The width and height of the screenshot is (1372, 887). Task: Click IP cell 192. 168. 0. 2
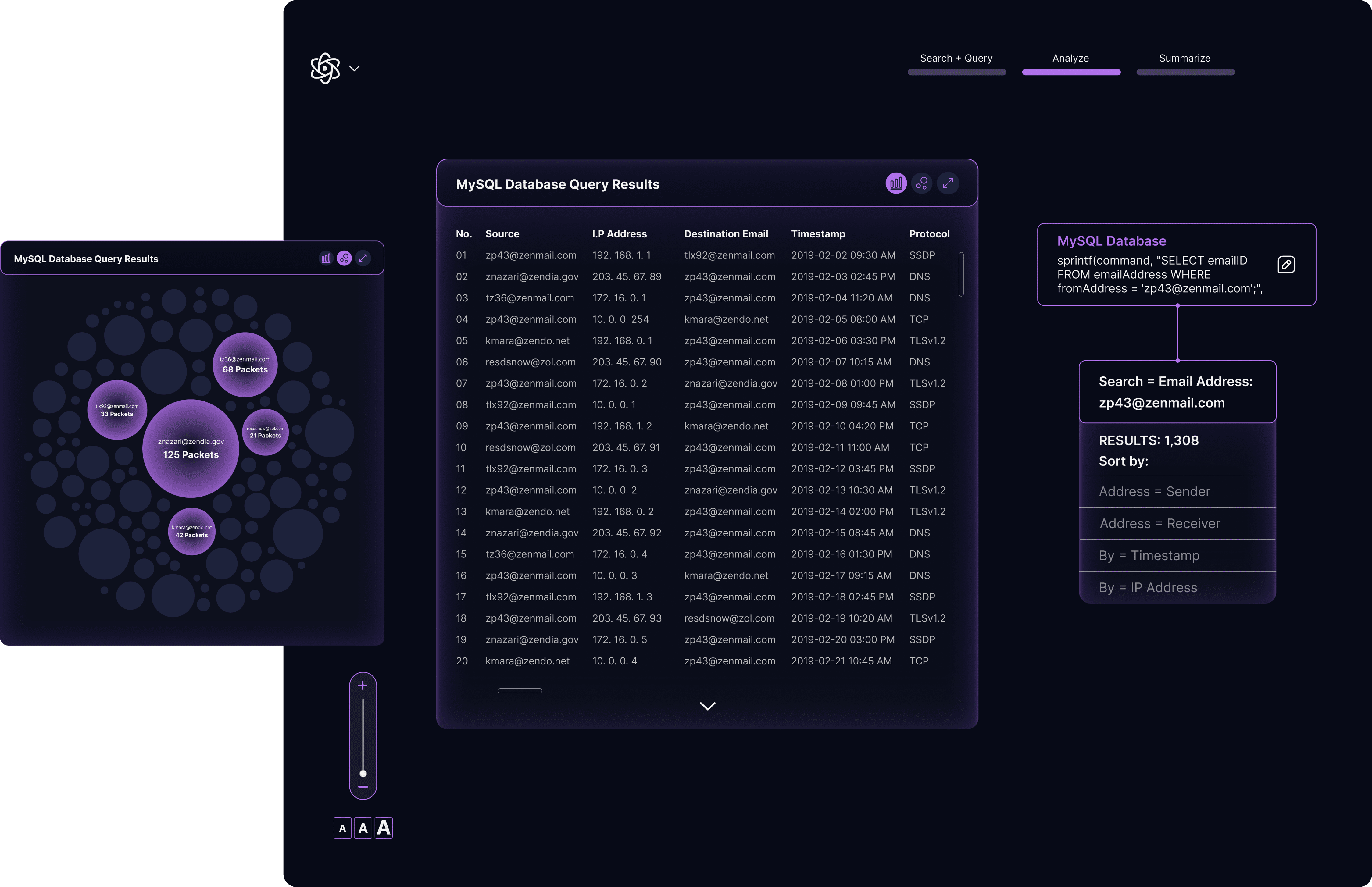[623, 511]
